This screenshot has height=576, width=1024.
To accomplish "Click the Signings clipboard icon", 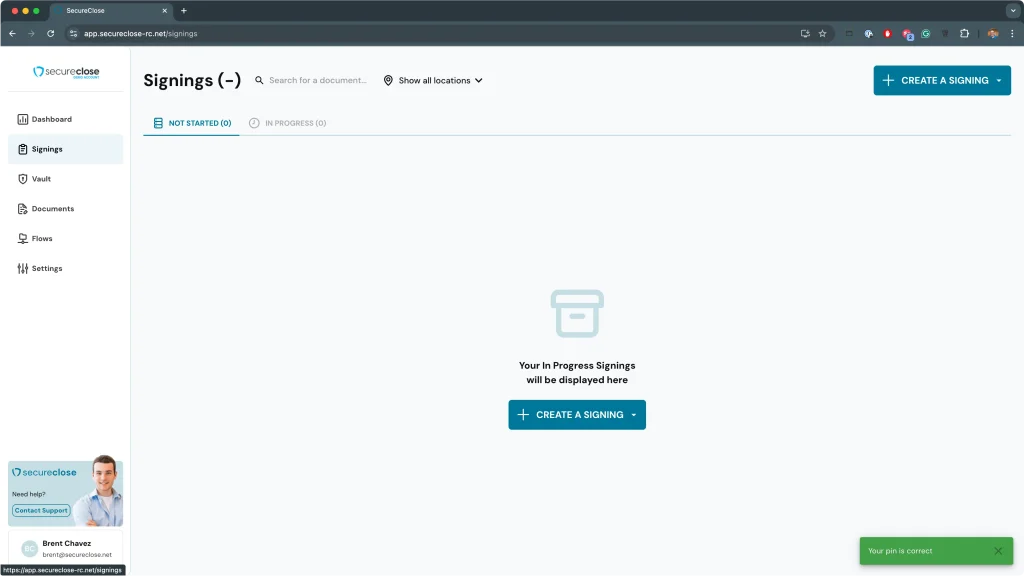I will tap(23, 149).
